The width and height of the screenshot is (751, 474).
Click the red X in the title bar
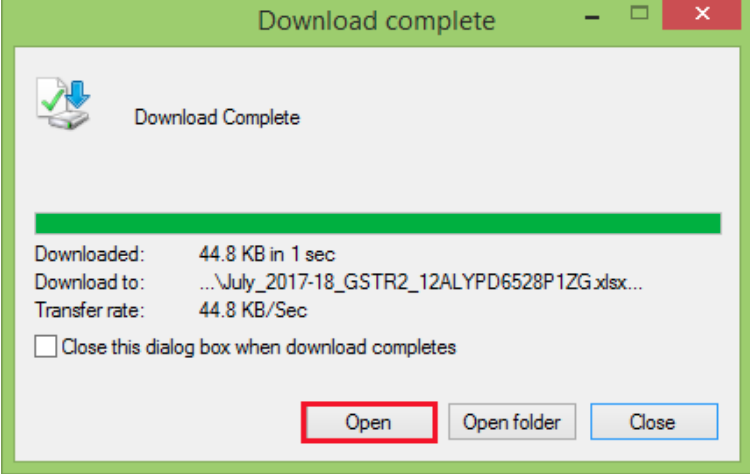(x=702, y=14)
